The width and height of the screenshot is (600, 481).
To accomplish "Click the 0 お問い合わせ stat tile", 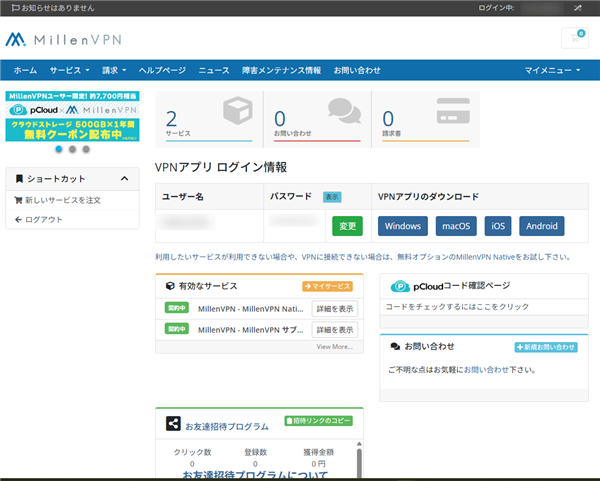I will [317, 119].
